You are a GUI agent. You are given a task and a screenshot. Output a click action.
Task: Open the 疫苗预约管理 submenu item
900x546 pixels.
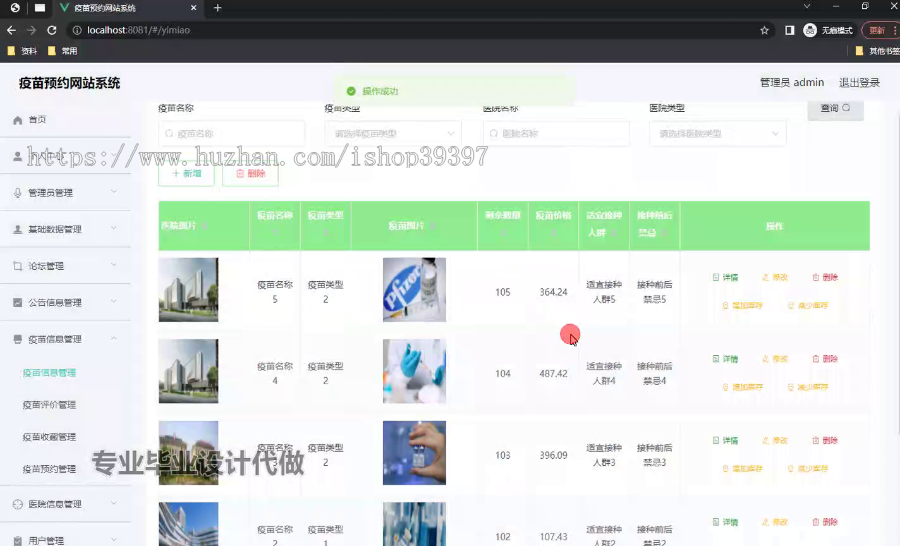pos(49,469)
